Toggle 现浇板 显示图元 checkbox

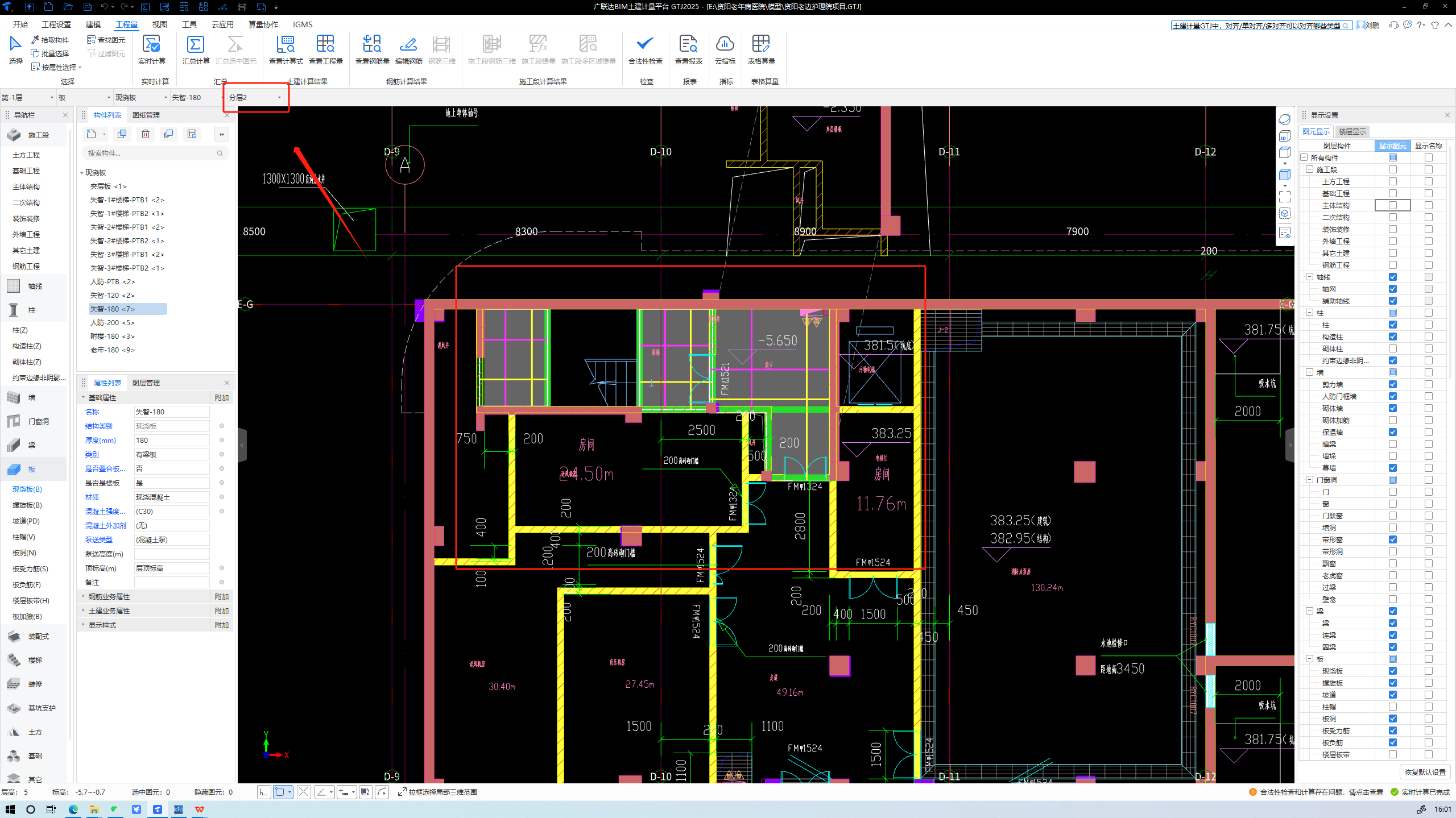[x=1393, y=671]
